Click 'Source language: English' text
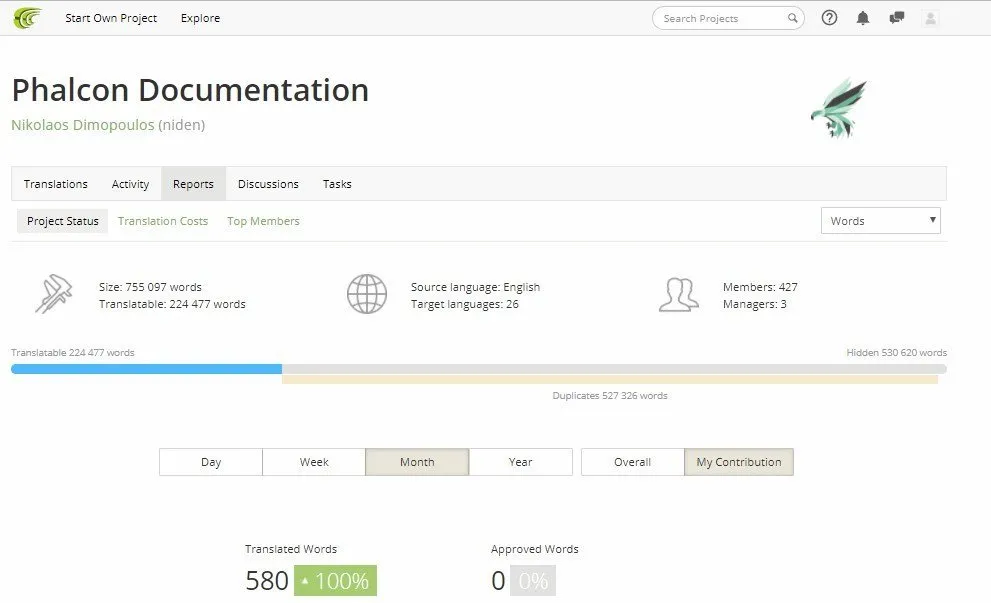The width and height of the screenshot is (991, 603). point(475,287)
